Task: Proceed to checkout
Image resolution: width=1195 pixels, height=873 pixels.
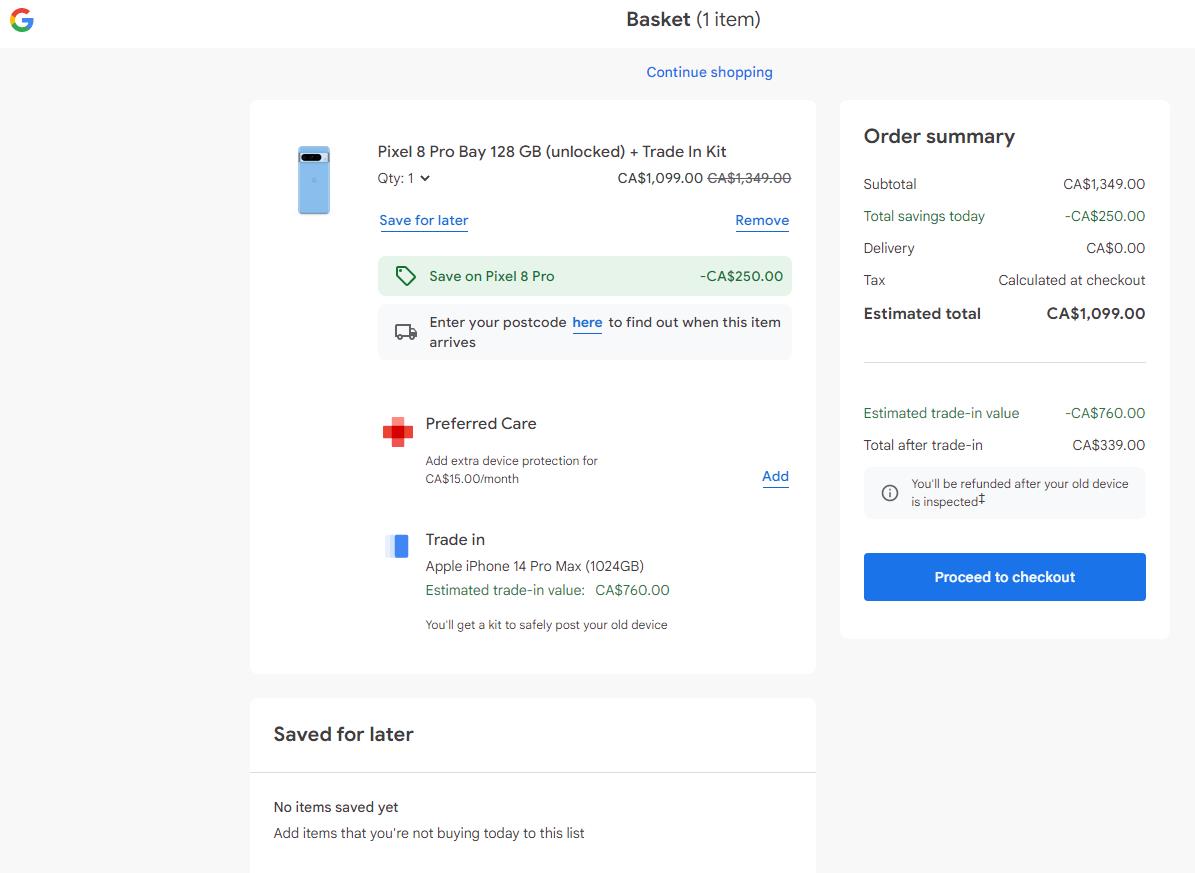Action: (x=1004, y=577)
